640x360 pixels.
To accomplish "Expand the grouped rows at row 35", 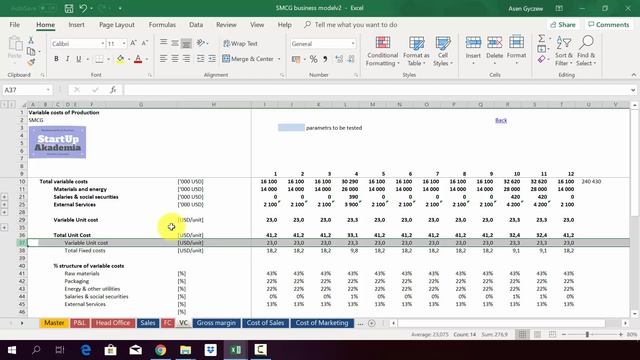I will coord(4,227).
